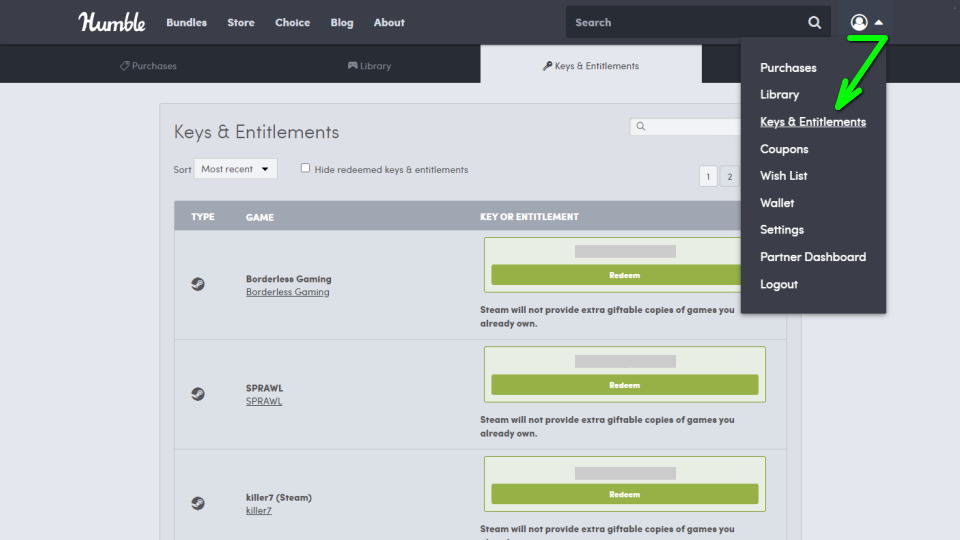Click the Steam icon for killer7

[x=198, y=503]
